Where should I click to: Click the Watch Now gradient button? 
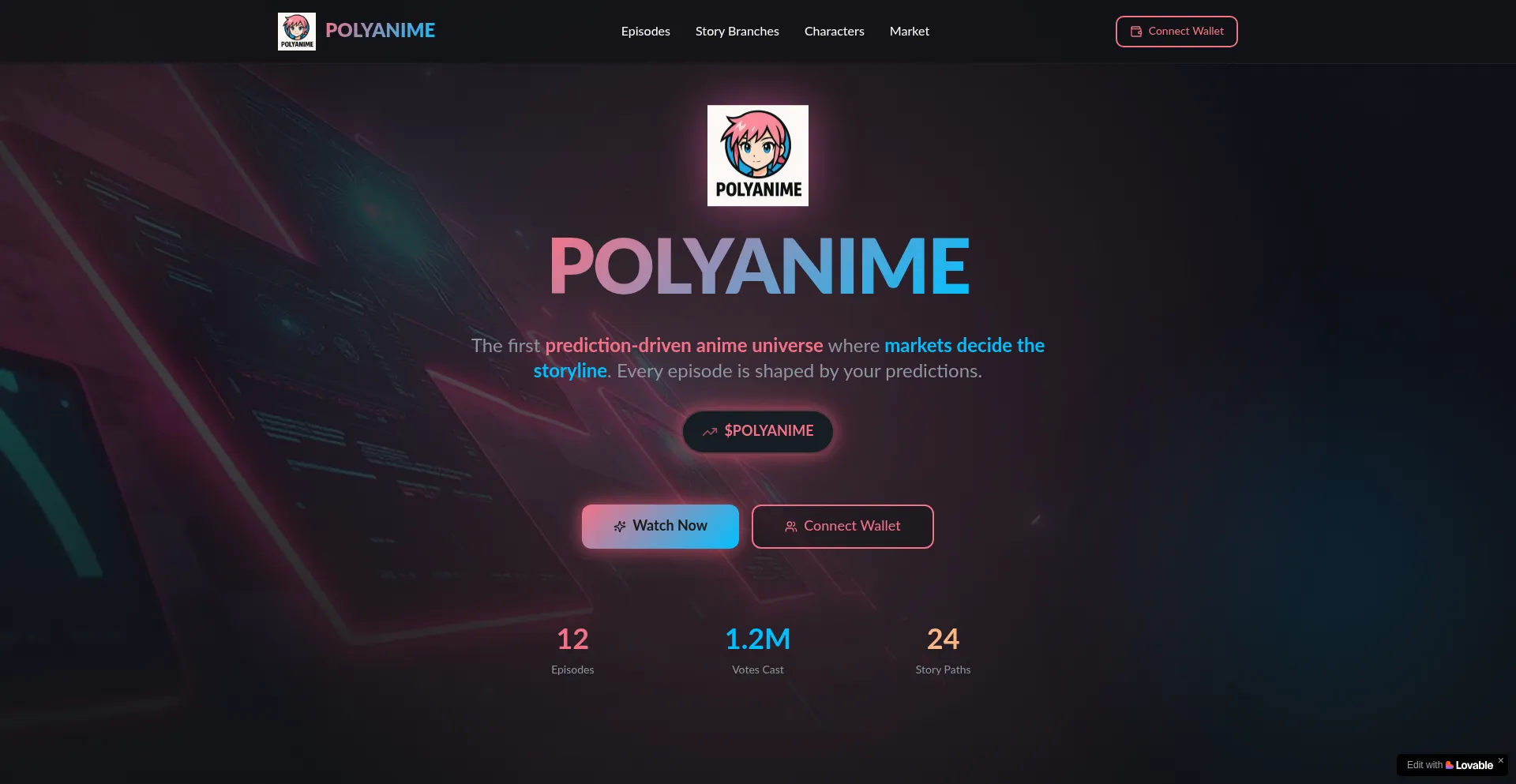click(660, 527)
